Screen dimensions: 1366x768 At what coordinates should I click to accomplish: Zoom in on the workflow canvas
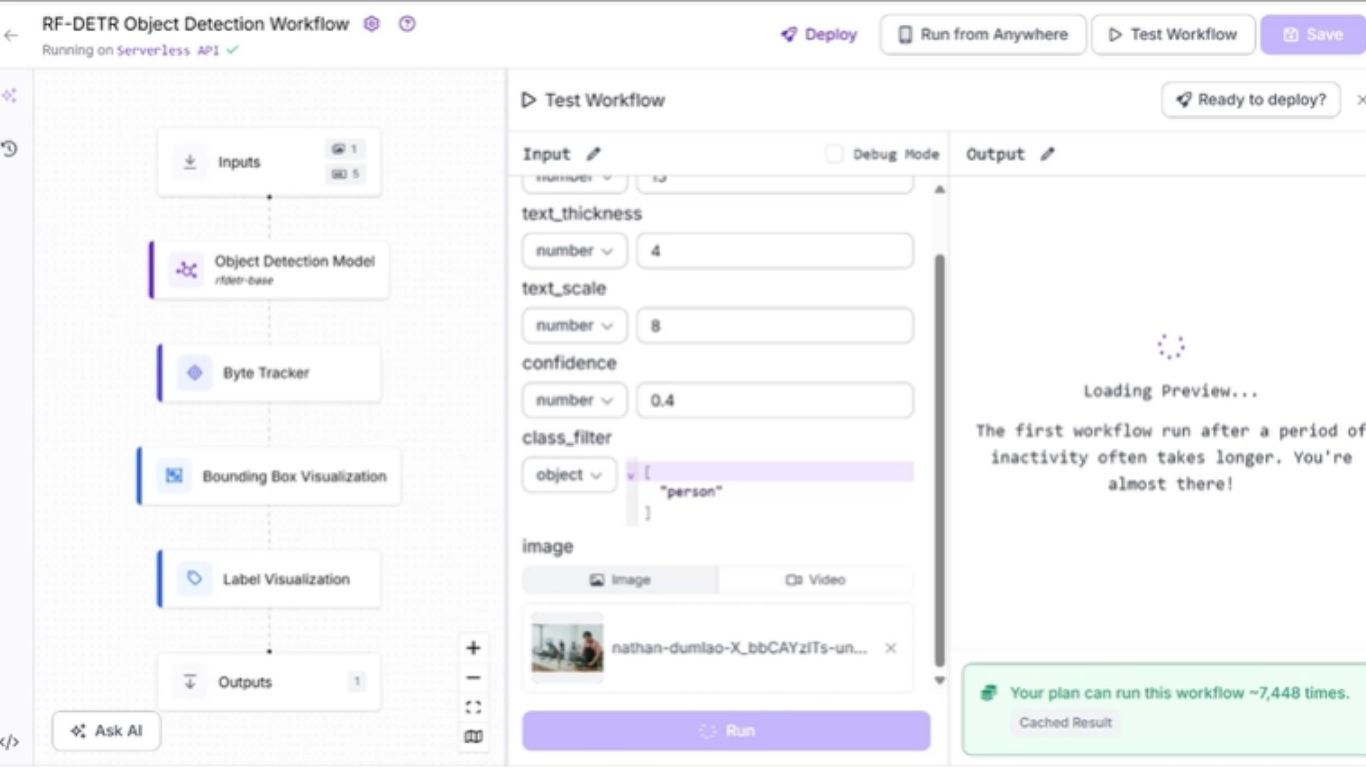[473, 647]
